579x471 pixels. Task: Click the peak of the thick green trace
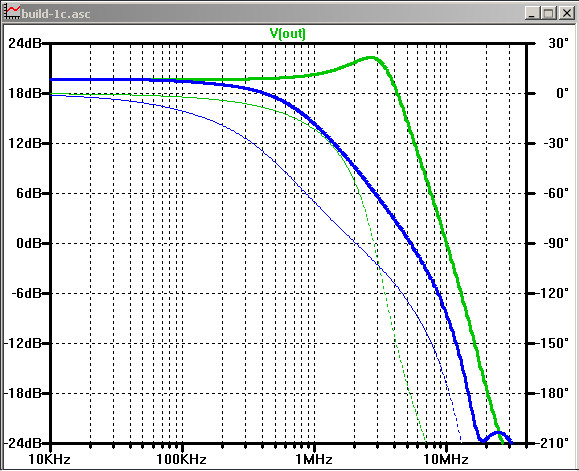371,58
